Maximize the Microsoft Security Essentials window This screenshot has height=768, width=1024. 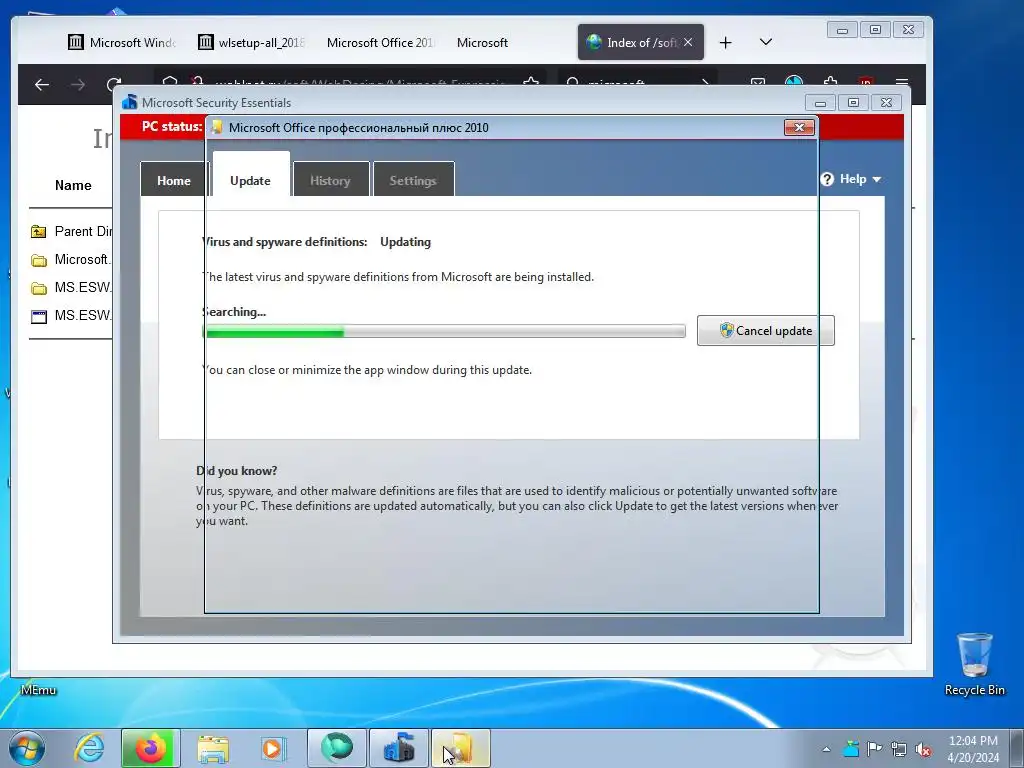[x=853, y=103]
